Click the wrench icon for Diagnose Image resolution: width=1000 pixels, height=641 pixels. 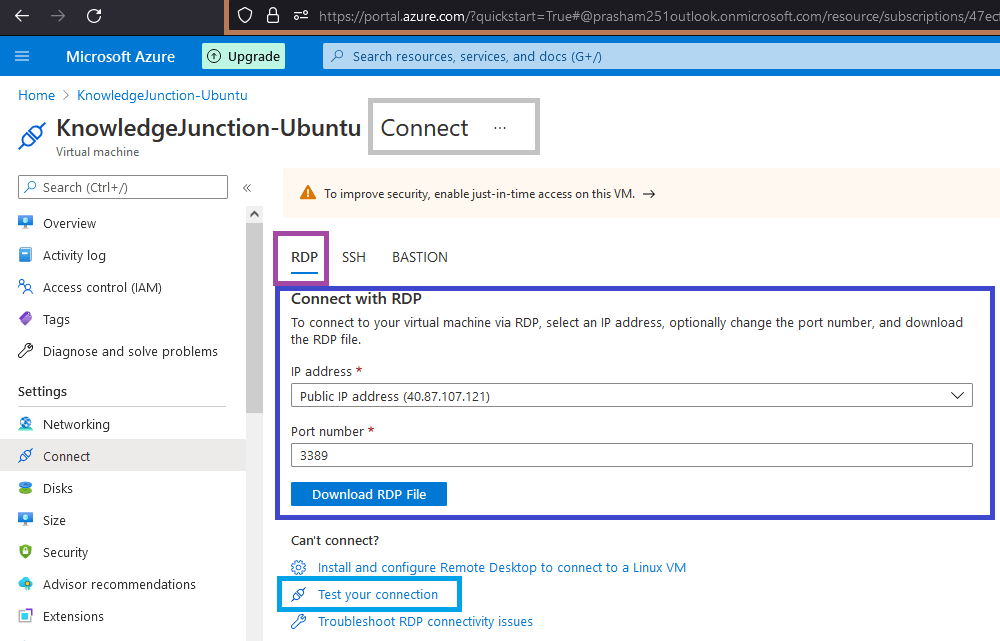click(26, 351)
